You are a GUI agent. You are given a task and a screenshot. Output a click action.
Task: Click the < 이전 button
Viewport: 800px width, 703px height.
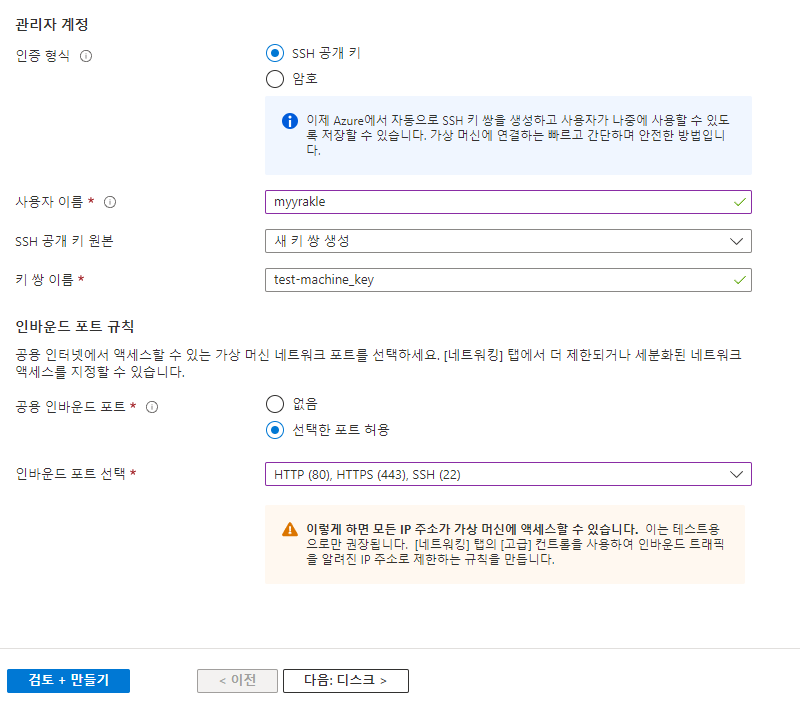[x=236, y=680]
